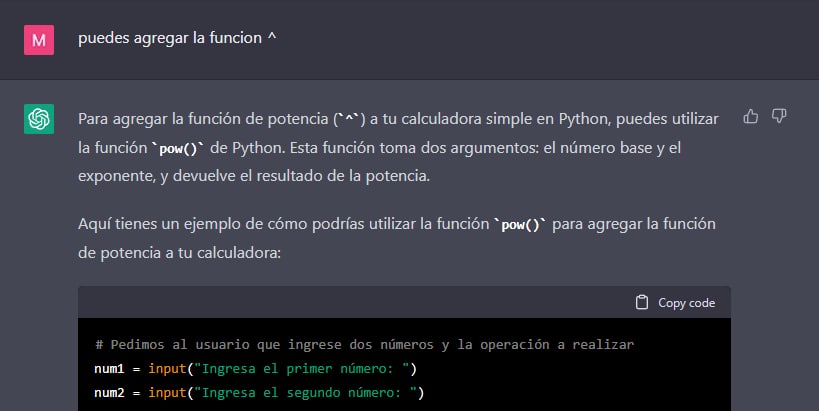Screen dimensions: 819x411
Task: Click the input keyword on the num1 line
Action: 167,369
